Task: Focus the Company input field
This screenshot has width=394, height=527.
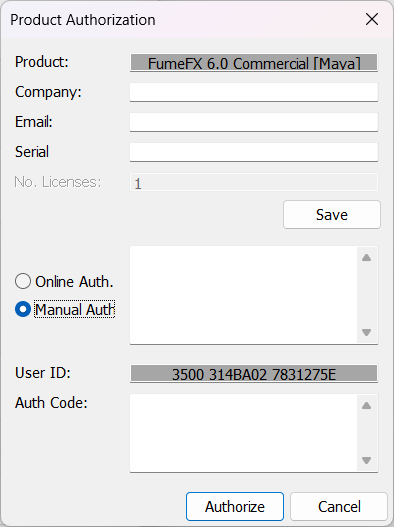Action: (x=254, y=92)
